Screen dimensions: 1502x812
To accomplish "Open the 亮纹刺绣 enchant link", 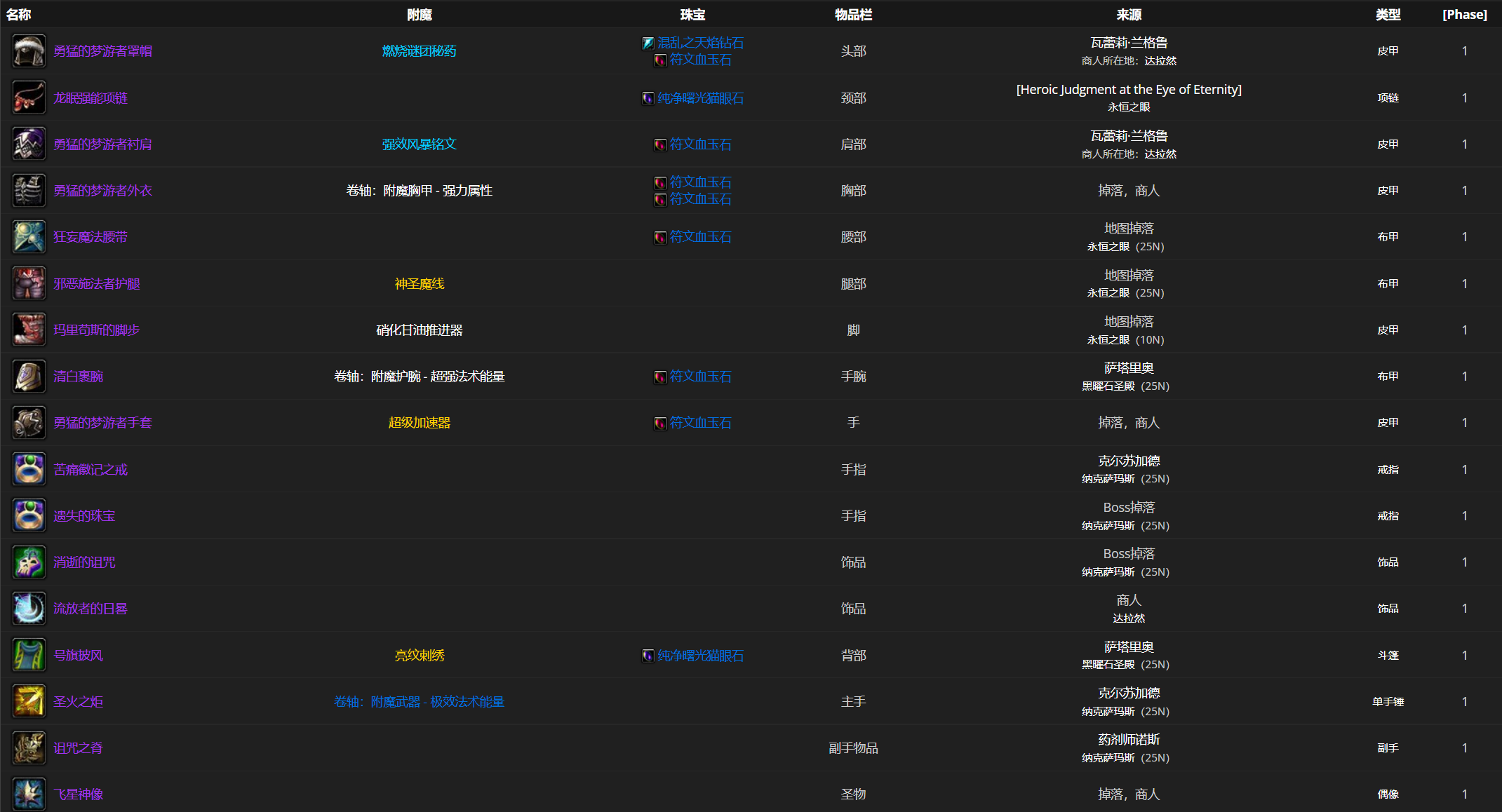I will [x=419, y=655].
